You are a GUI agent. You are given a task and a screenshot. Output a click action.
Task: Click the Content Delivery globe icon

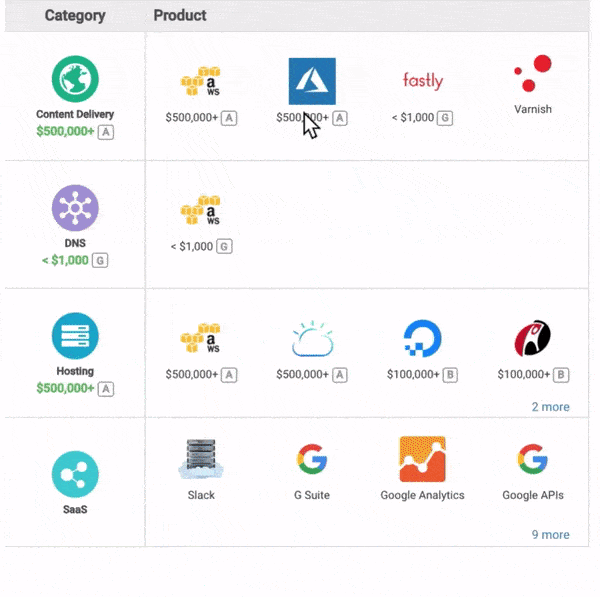click(x=75, y=79)
